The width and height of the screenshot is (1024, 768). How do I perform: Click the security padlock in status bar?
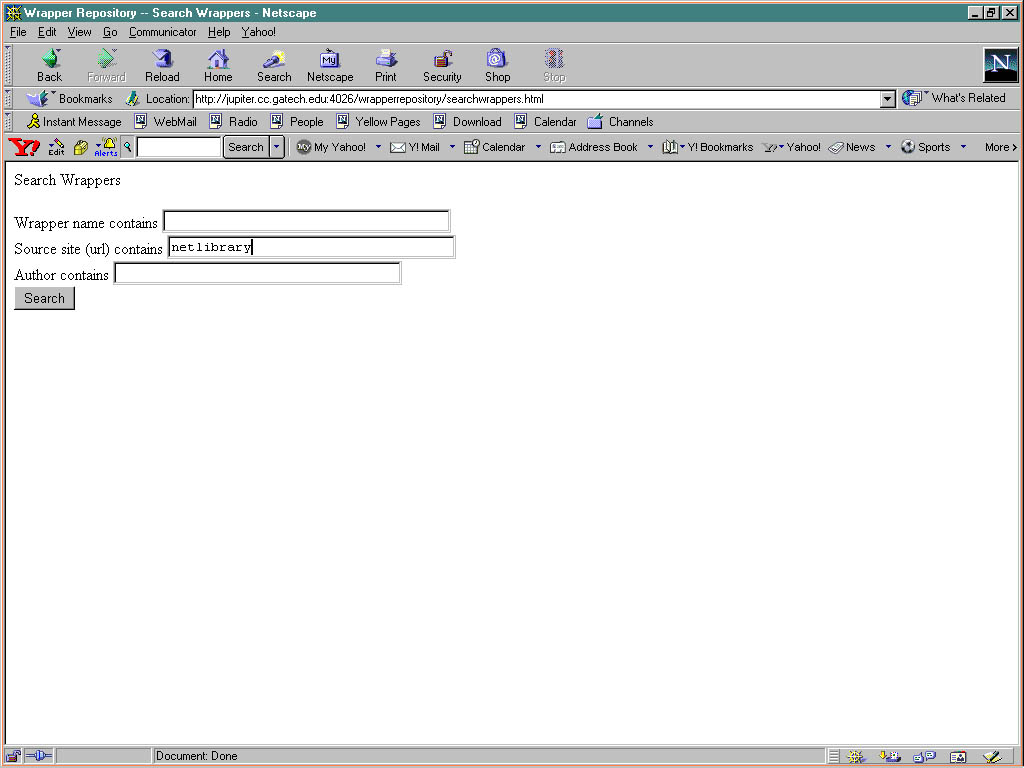(14, 756)
